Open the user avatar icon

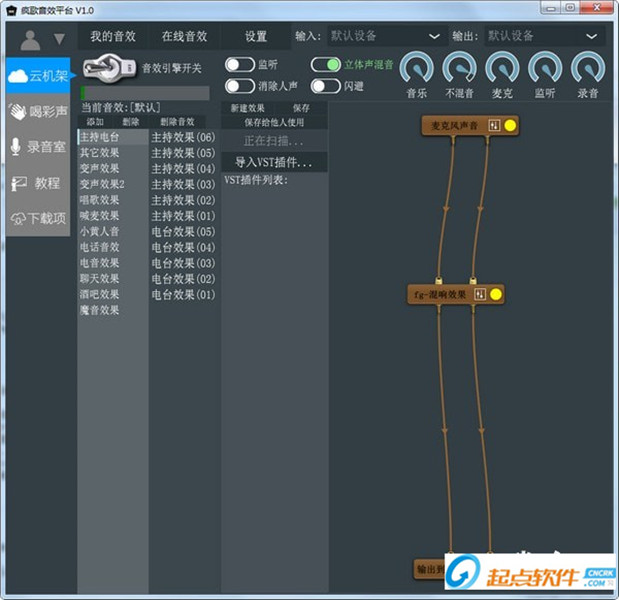click(x=30, y=40)
